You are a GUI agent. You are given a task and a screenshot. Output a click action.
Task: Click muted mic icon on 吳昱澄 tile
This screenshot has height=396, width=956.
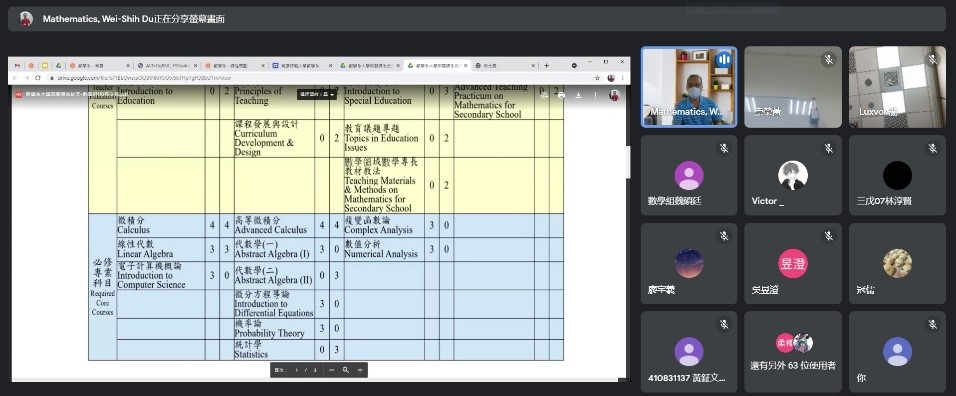pyautogui.click(x=828, y=236)
